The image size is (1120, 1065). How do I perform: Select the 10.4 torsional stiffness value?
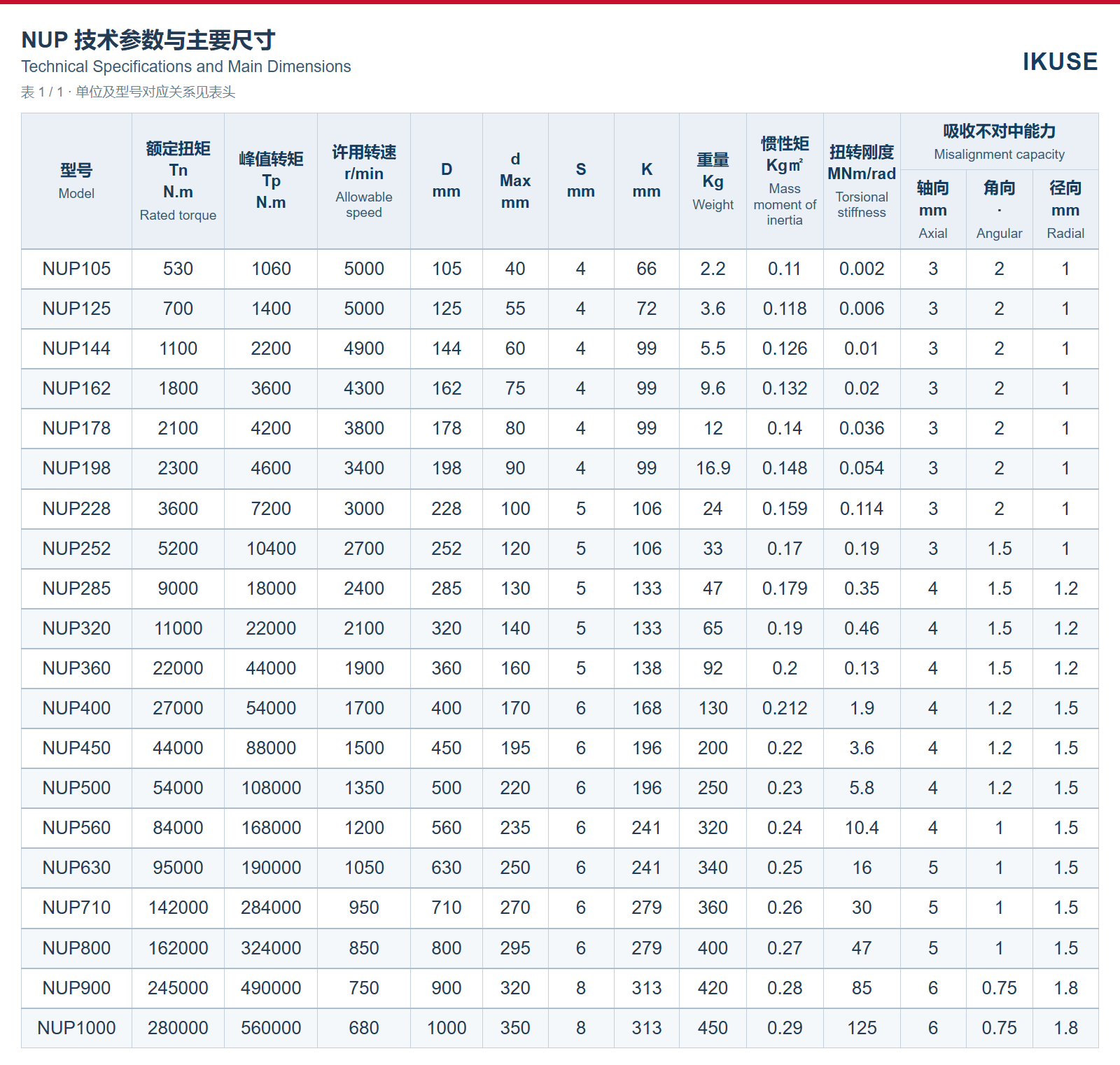point(862,828)
